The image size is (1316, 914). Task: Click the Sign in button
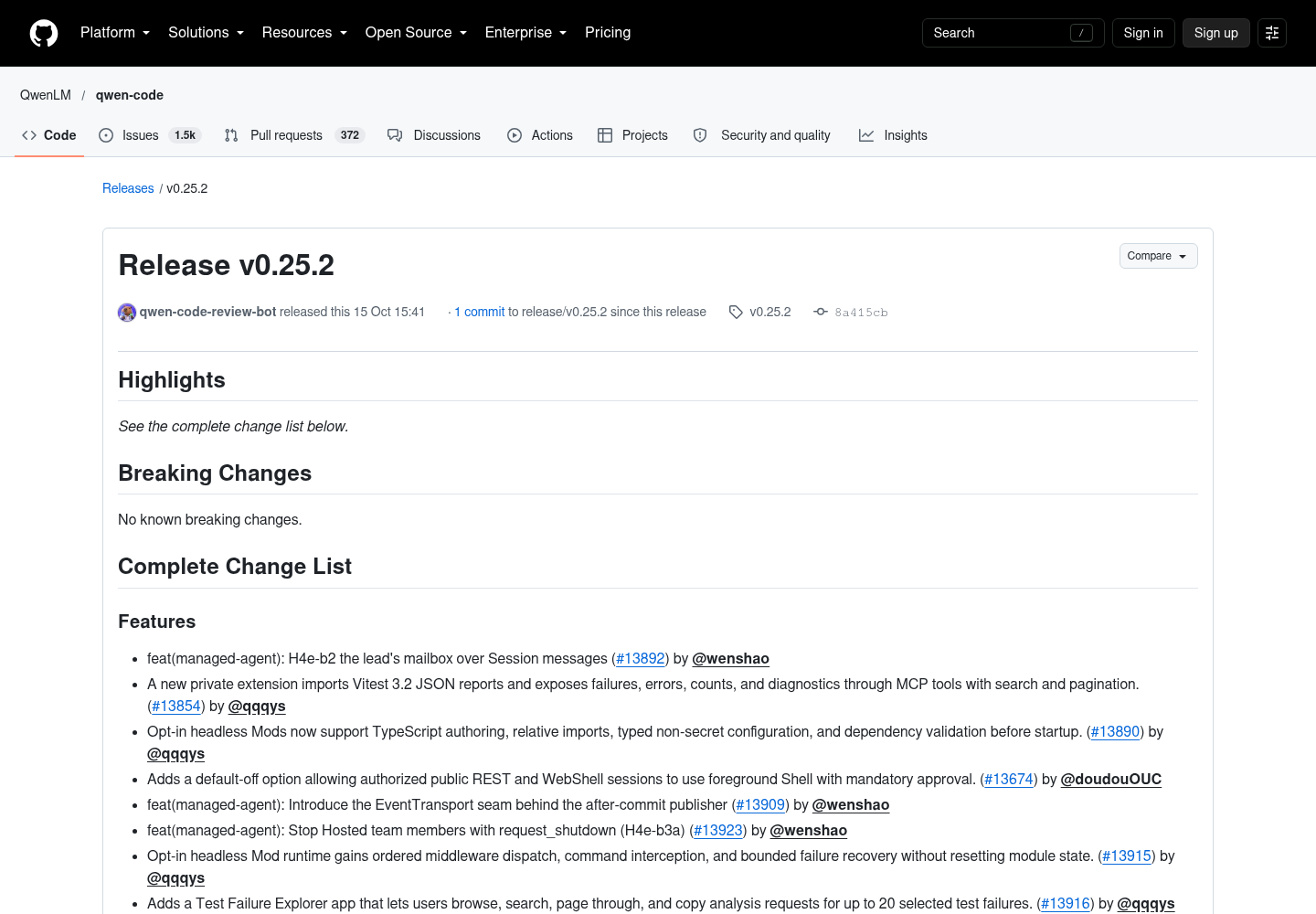tap(1143, 33)
